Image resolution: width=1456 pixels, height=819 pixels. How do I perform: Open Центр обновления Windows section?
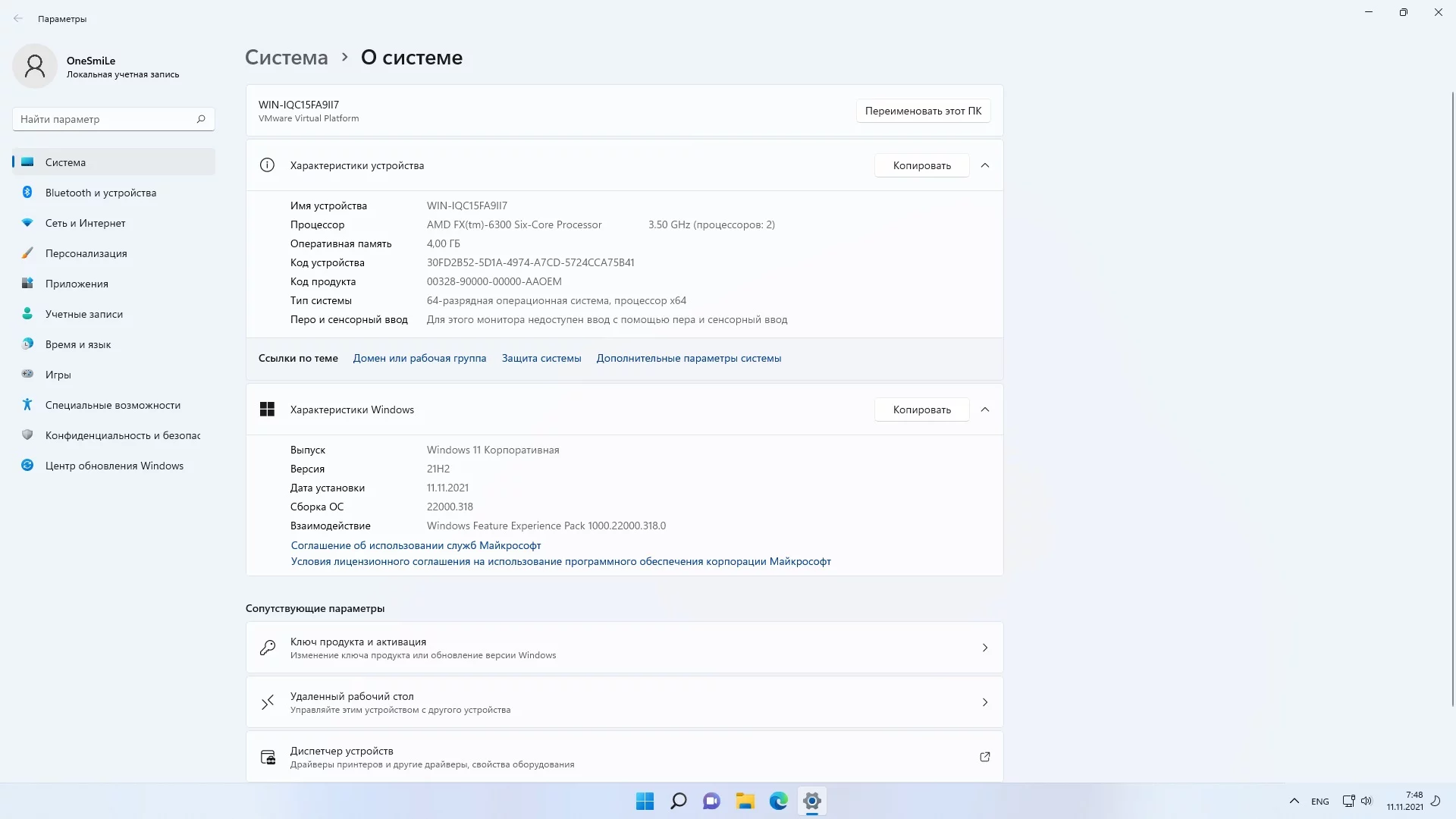coord(114,466)
